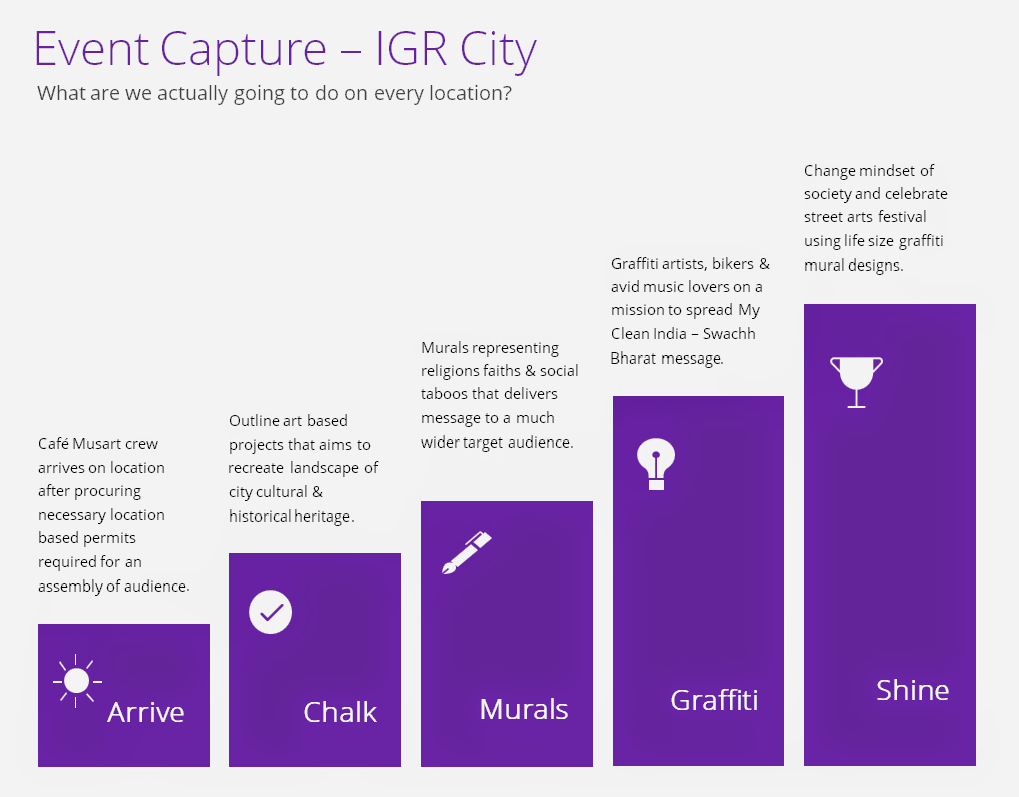
Task: Click the paragraph starting 'Graffiti artists, bikers'
Action: click(690, 311)
